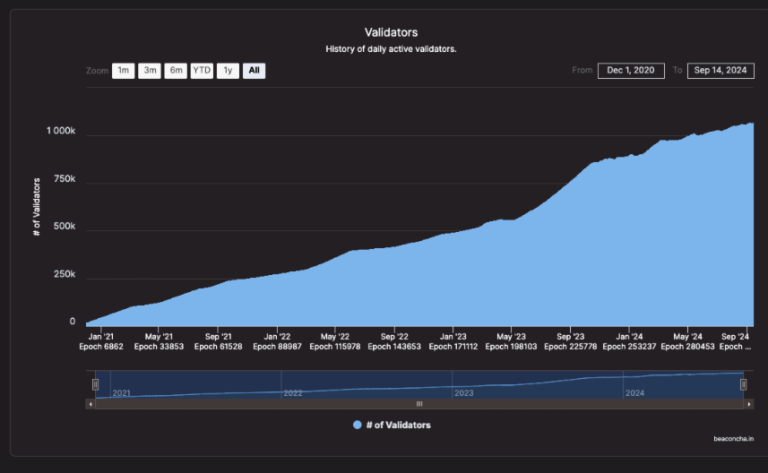Click the left navigator range handle
Screen dimensions: 768x473
tap(96, 384)
